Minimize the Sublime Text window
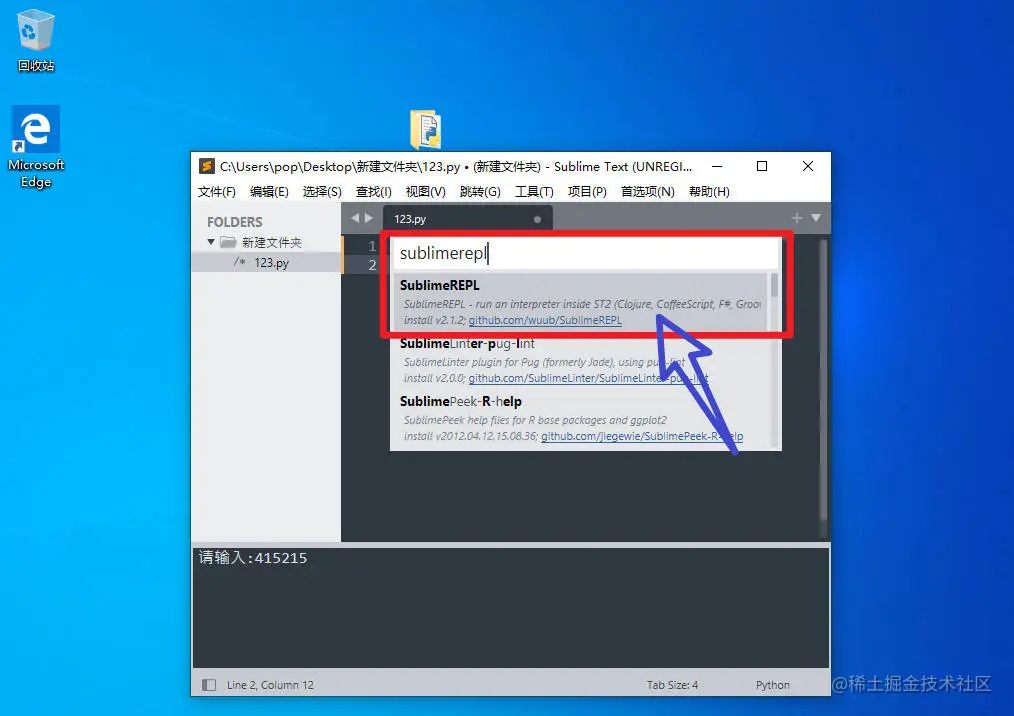This screenshot has height=716, width=1014. 717,166
